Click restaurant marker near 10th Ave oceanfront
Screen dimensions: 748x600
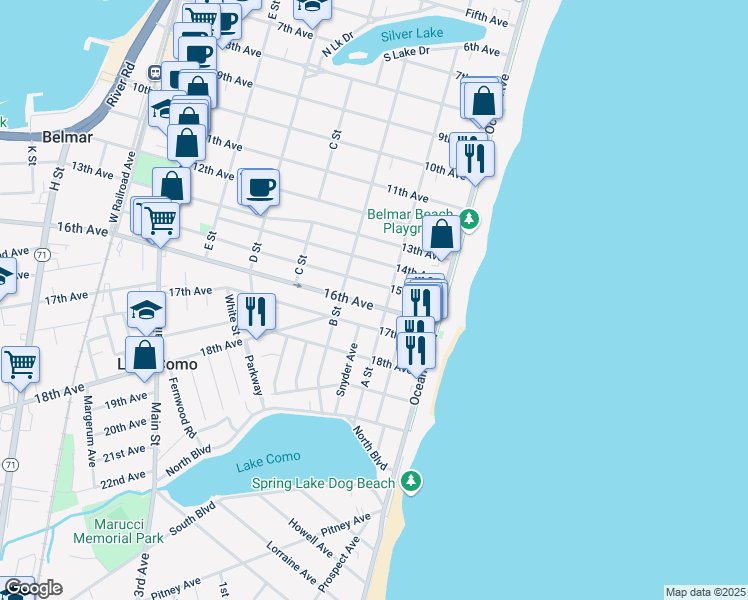point(473,157)
